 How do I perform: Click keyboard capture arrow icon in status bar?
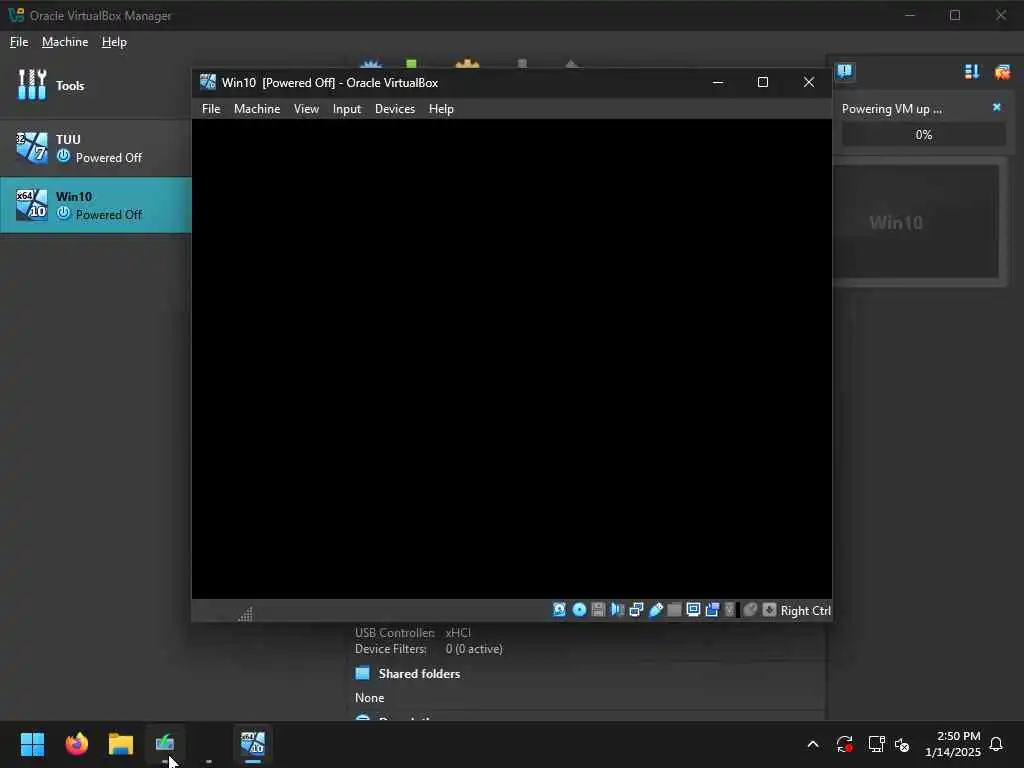[x=769, y=610]
